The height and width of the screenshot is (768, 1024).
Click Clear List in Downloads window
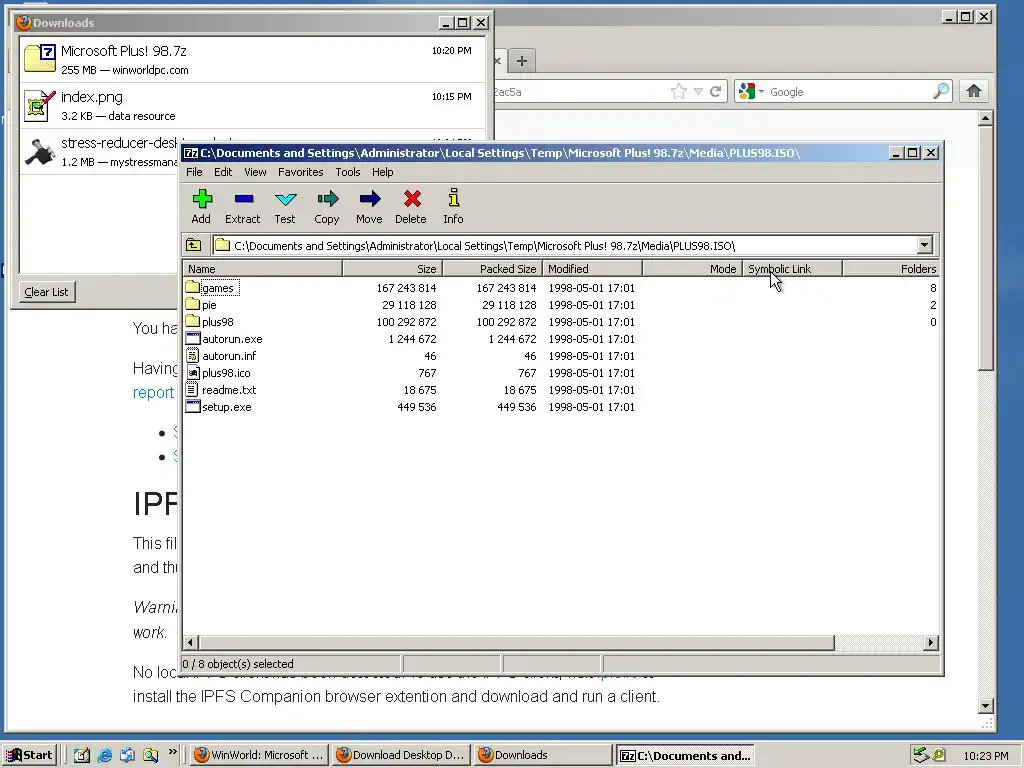[x=46, y=292]
